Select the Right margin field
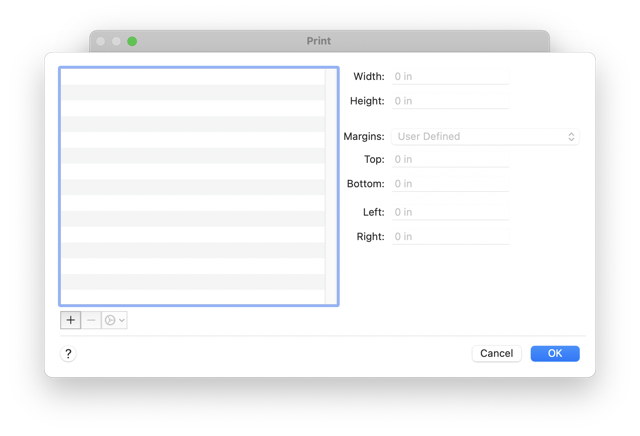The width and height of the screenshot is (640, 436). [450, 237]
